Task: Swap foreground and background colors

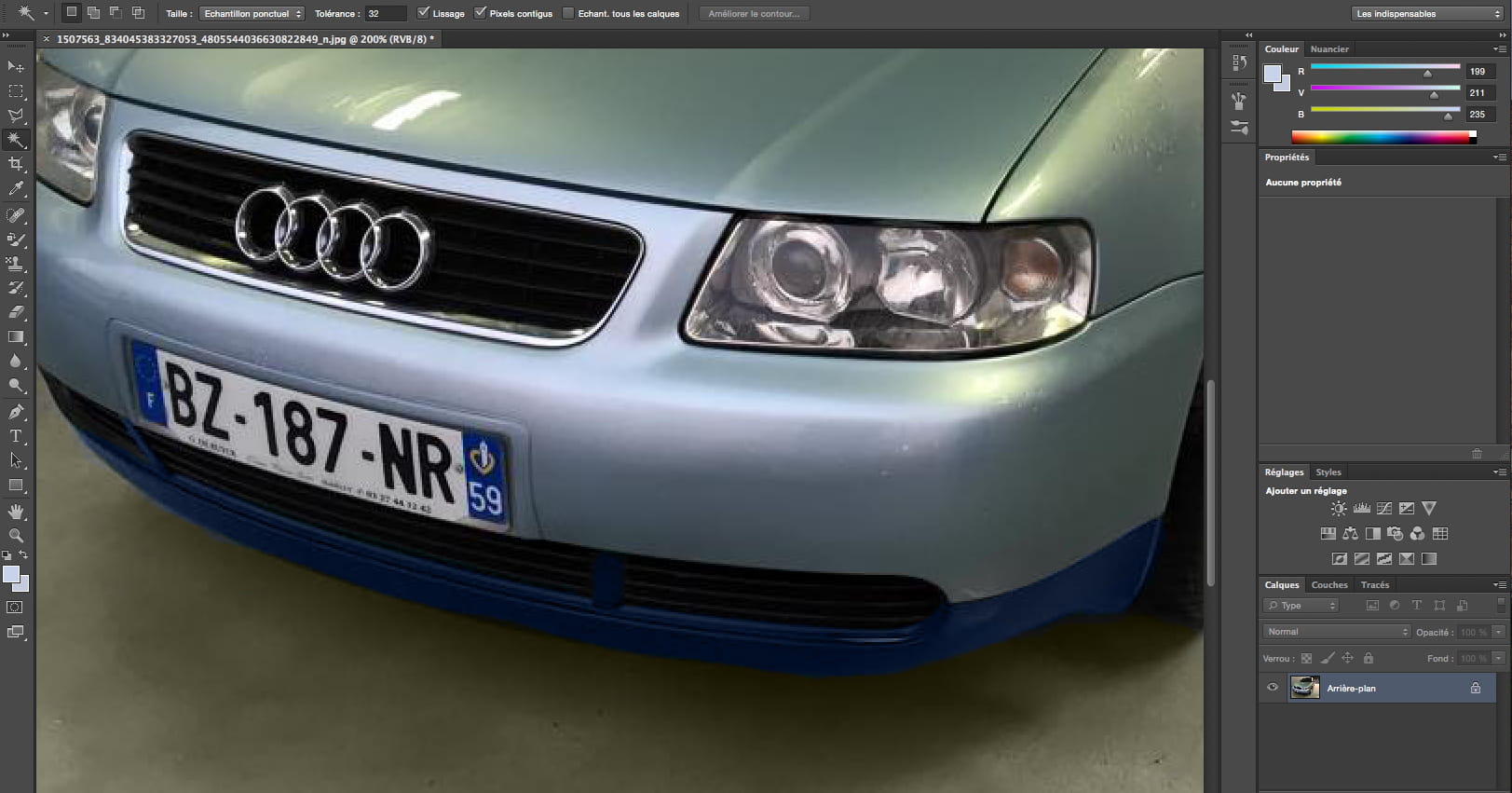Action: [23, 554]
